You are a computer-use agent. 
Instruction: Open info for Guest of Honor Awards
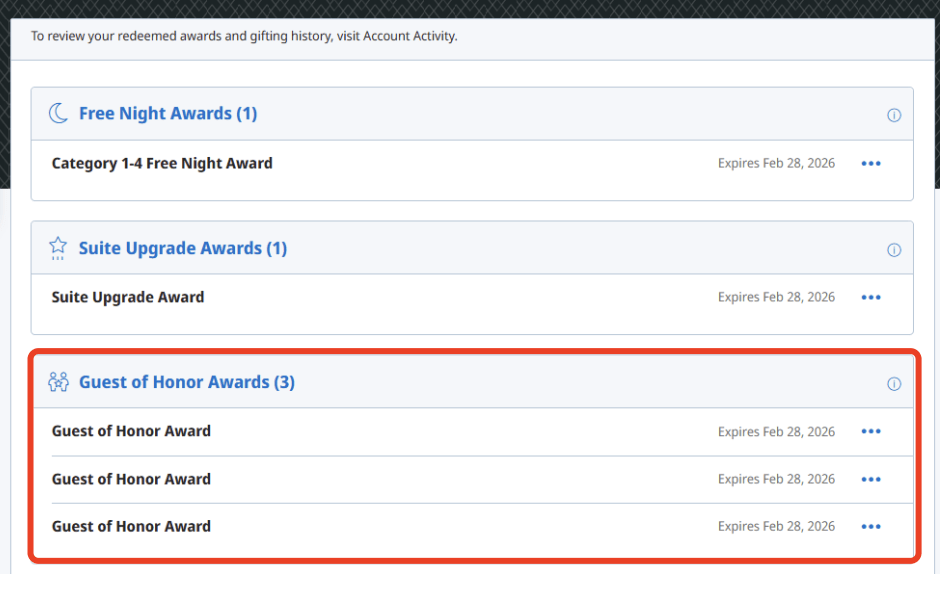tap(894, 384)
